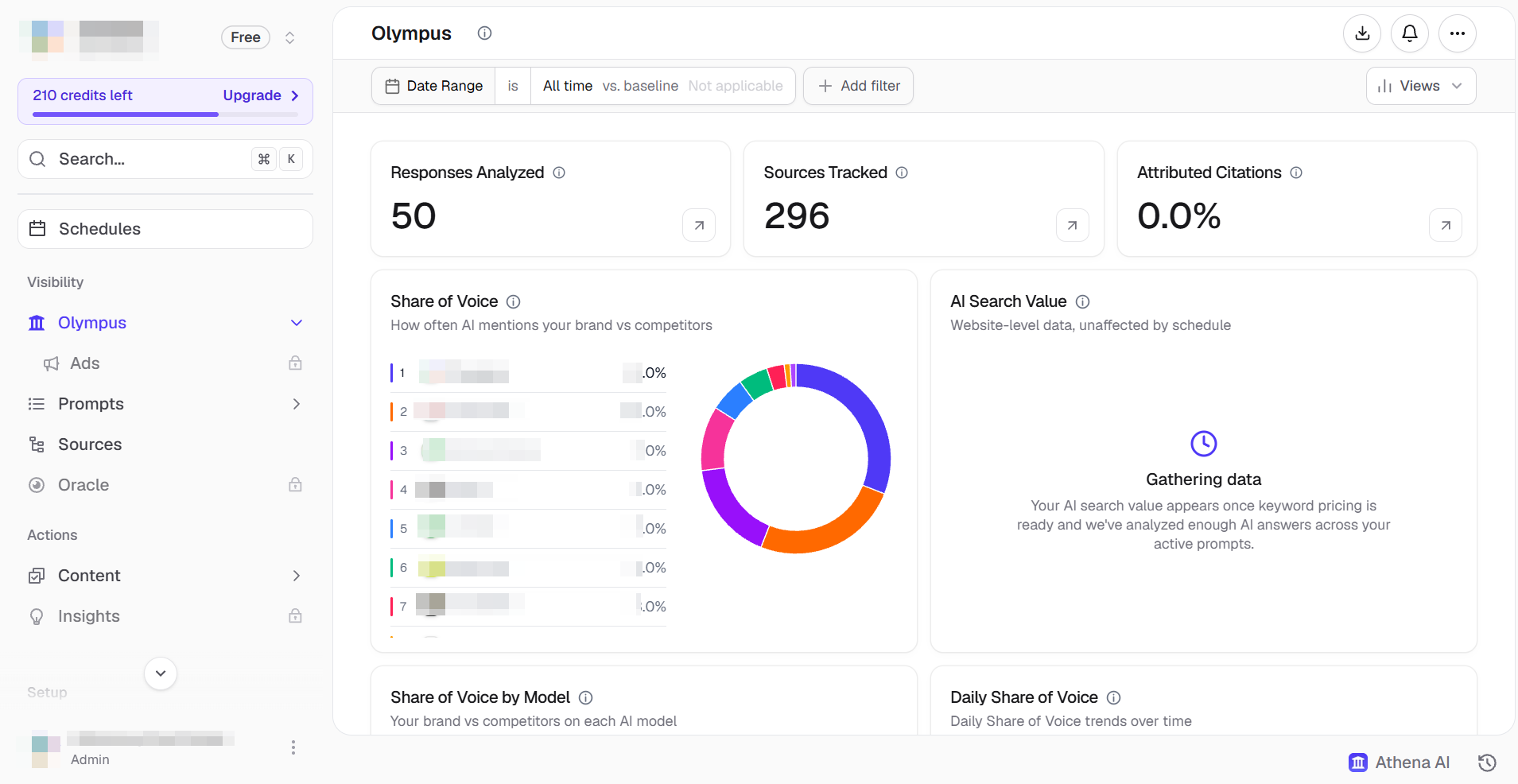Open the admin account three-dot menu

coord(293,747)
